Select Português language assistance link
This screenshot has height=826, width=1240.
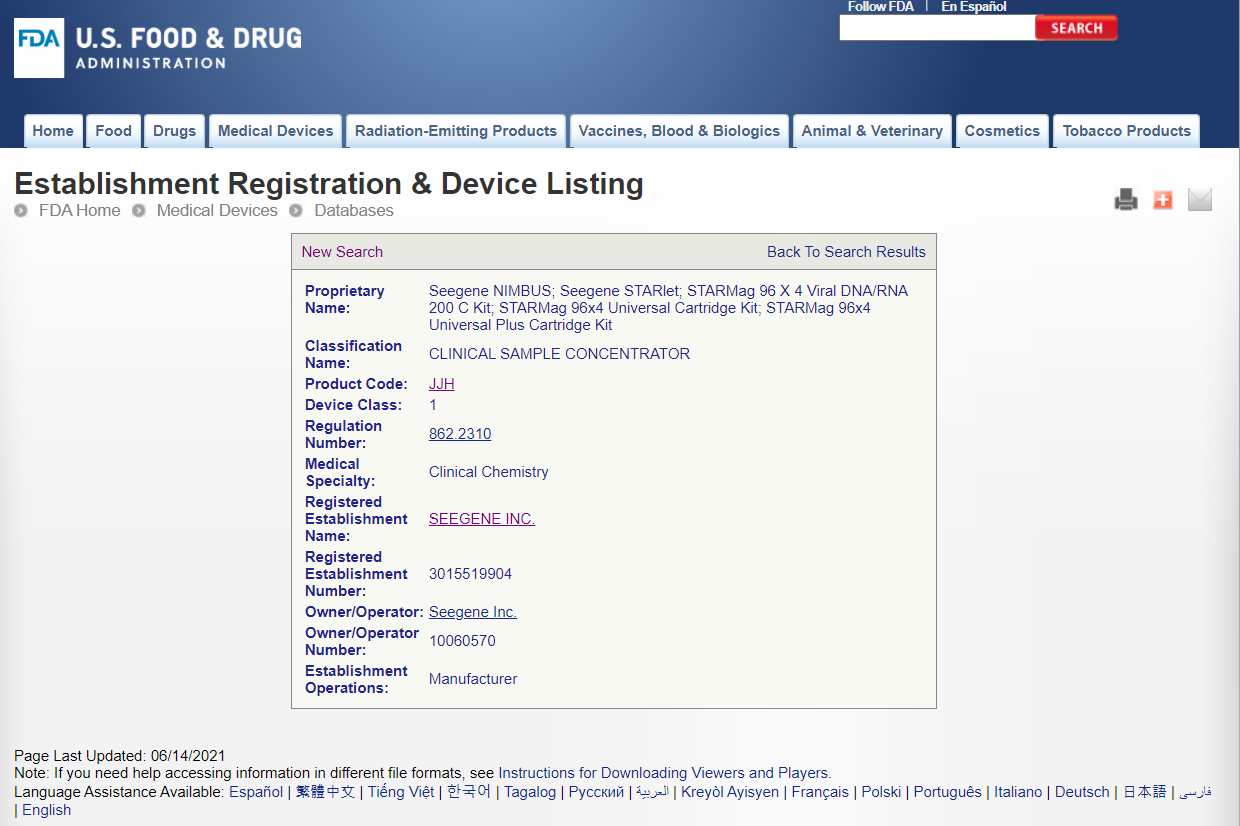click(x=948, y=792)
